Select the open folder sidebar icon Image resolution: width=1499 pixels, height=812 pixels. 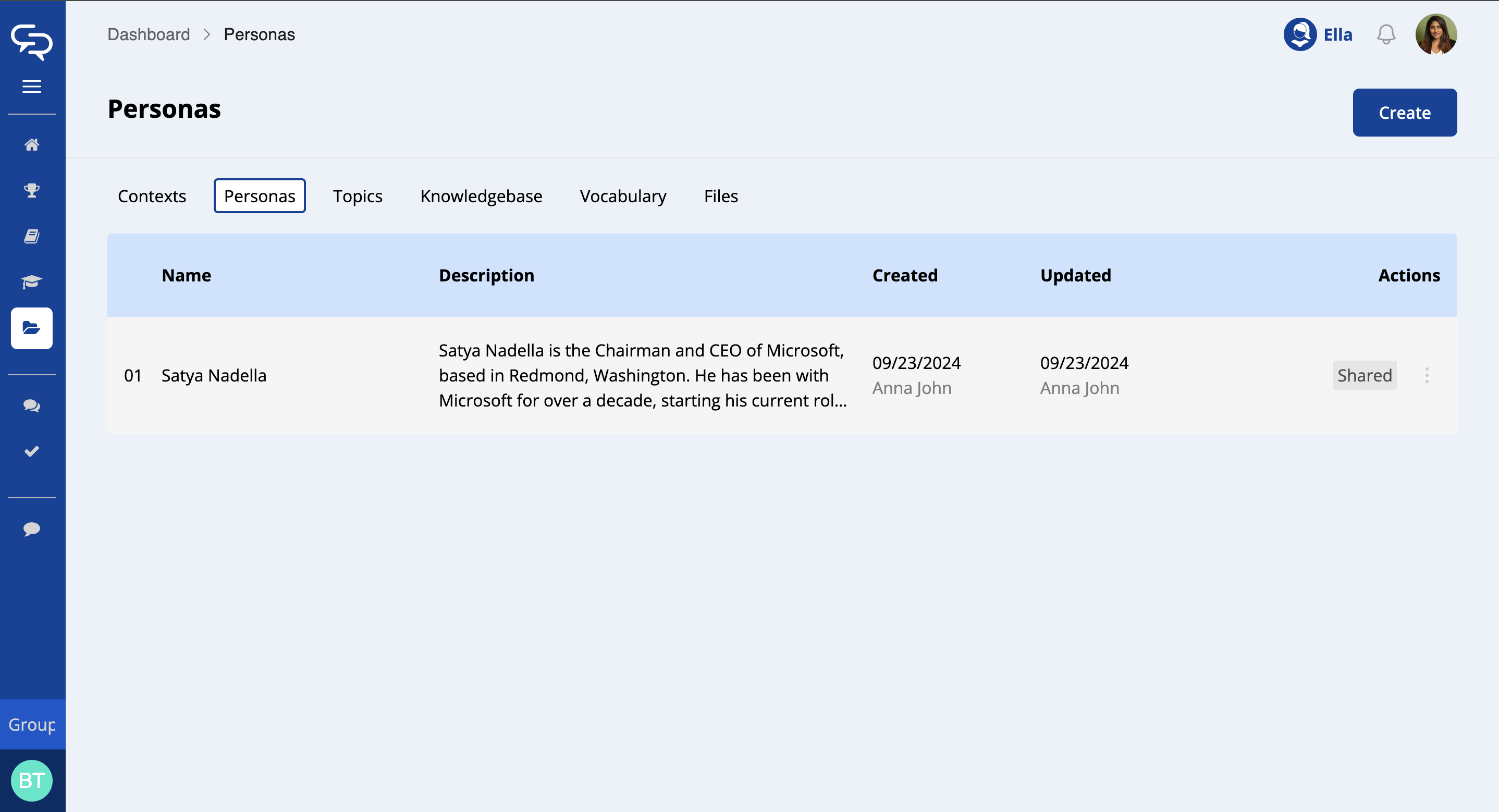(x=31, y=328)
